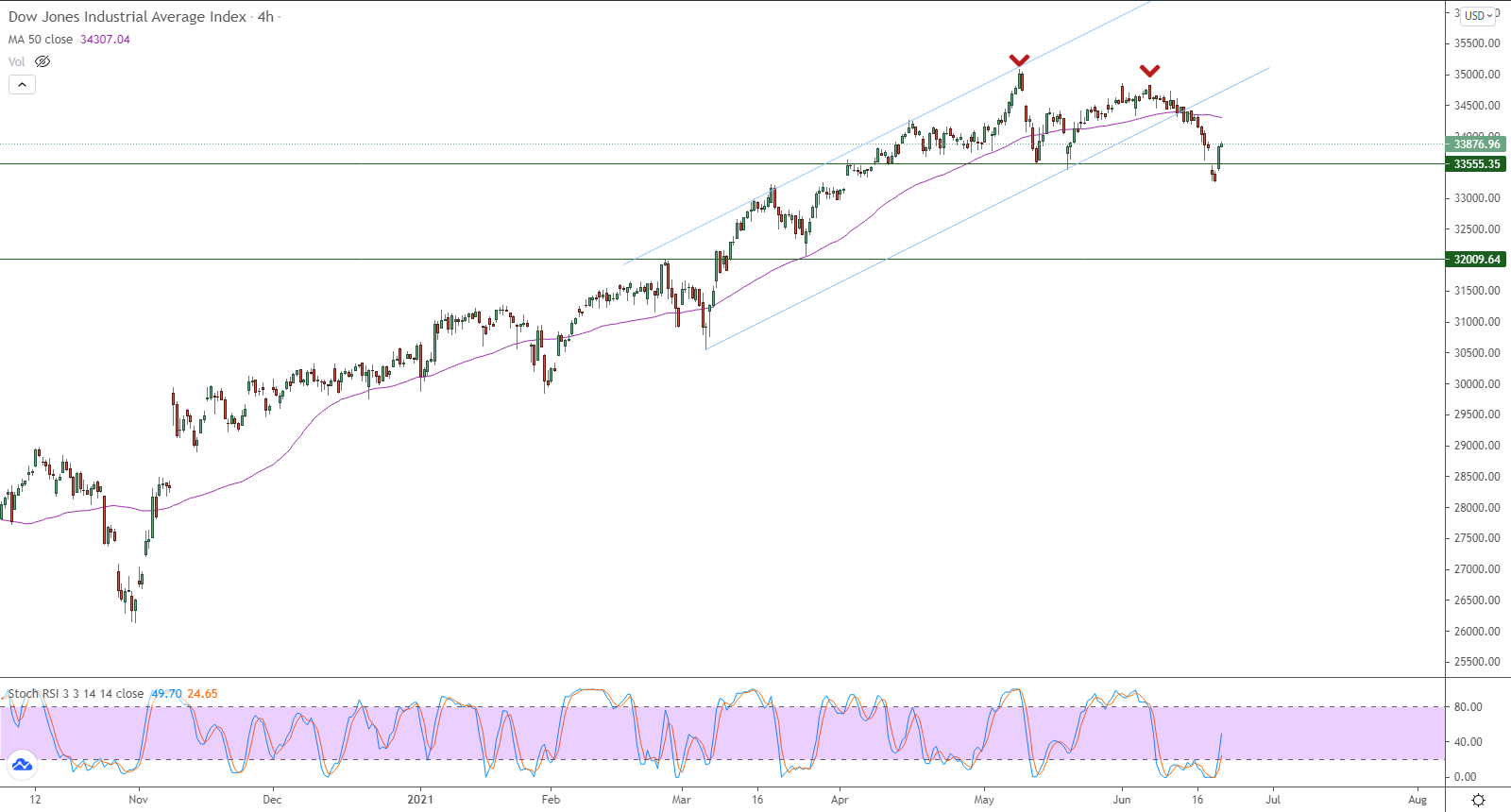
Task: Select the MA 50 close indicator label
Action: [x=41, y=40]
